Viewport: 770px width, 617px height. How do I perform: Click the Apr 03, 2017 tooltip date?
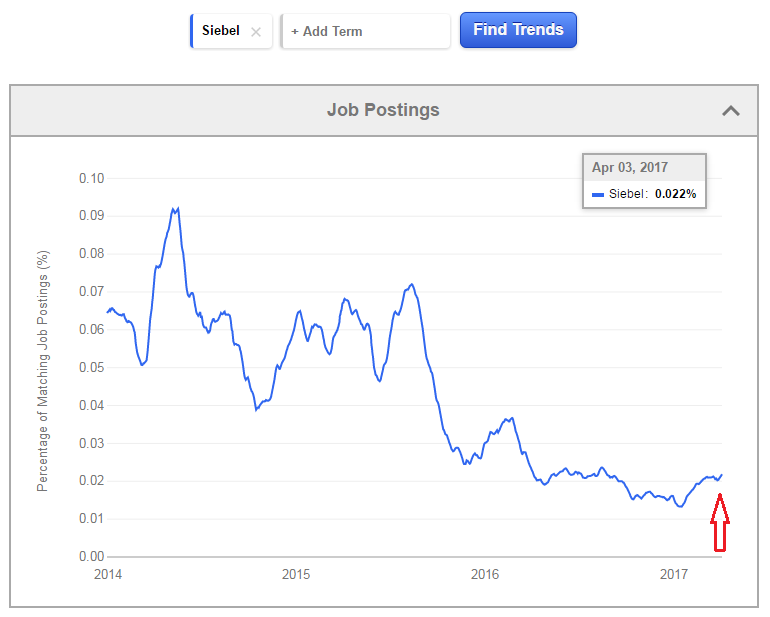(630, 168)
